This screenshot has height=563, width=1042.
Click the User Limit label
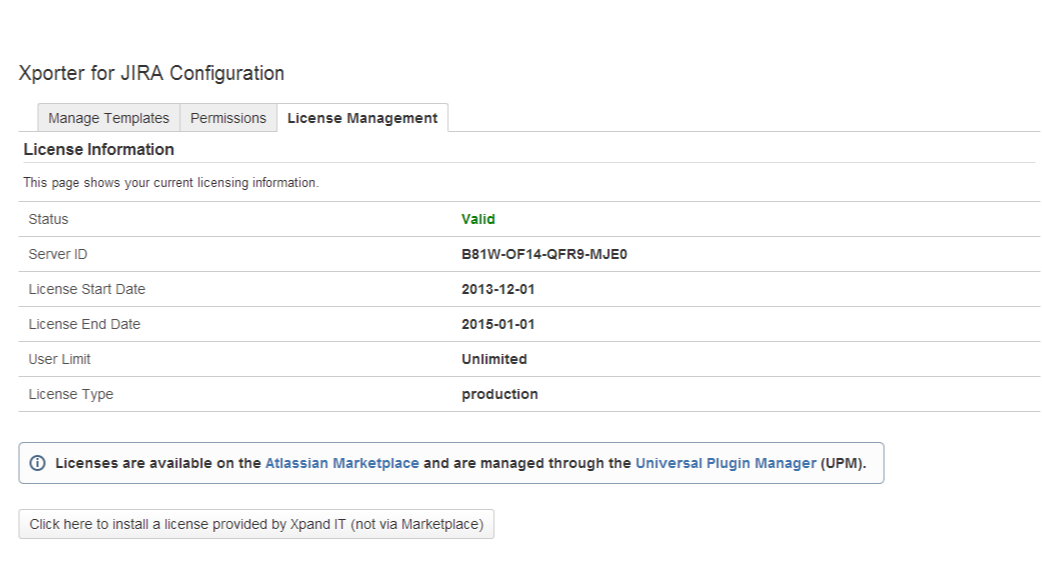(59, 359)
